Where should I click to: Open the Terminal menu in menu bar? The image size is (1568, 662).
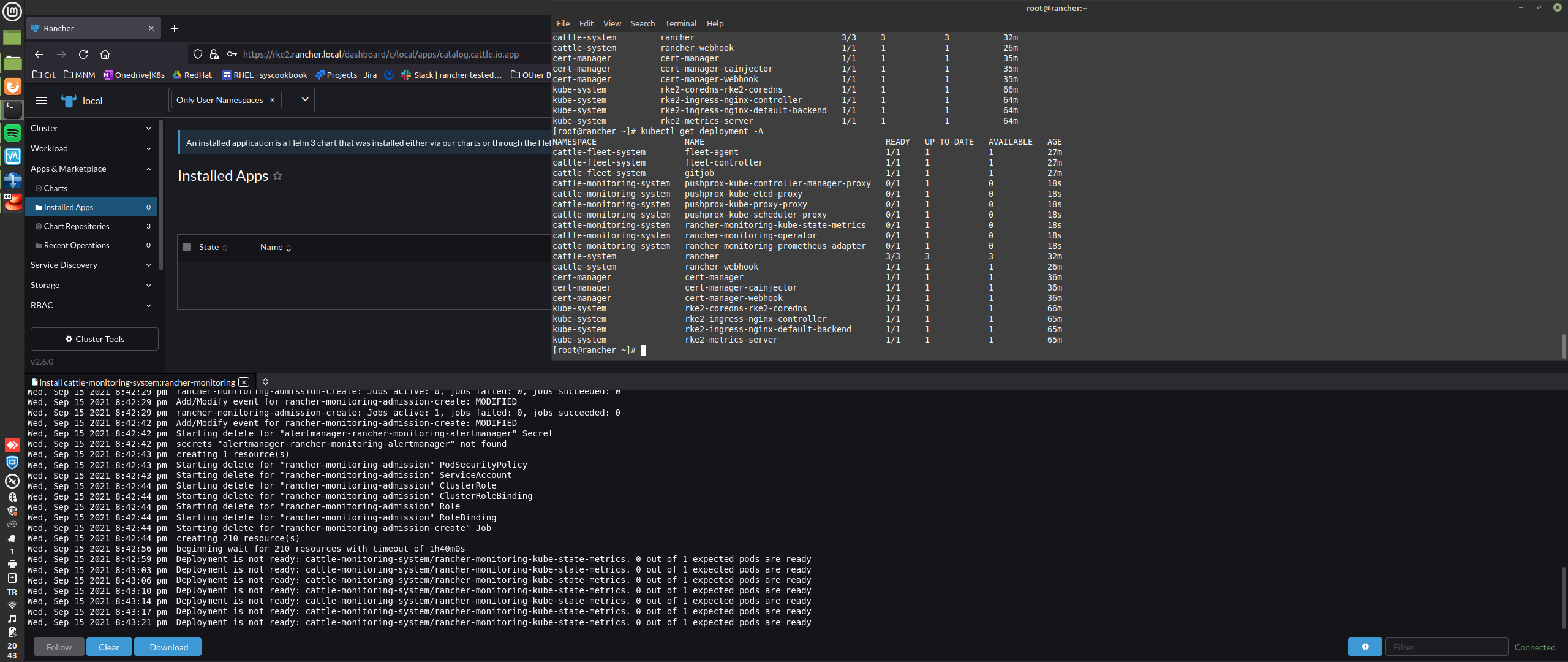(x=680, y=23)
